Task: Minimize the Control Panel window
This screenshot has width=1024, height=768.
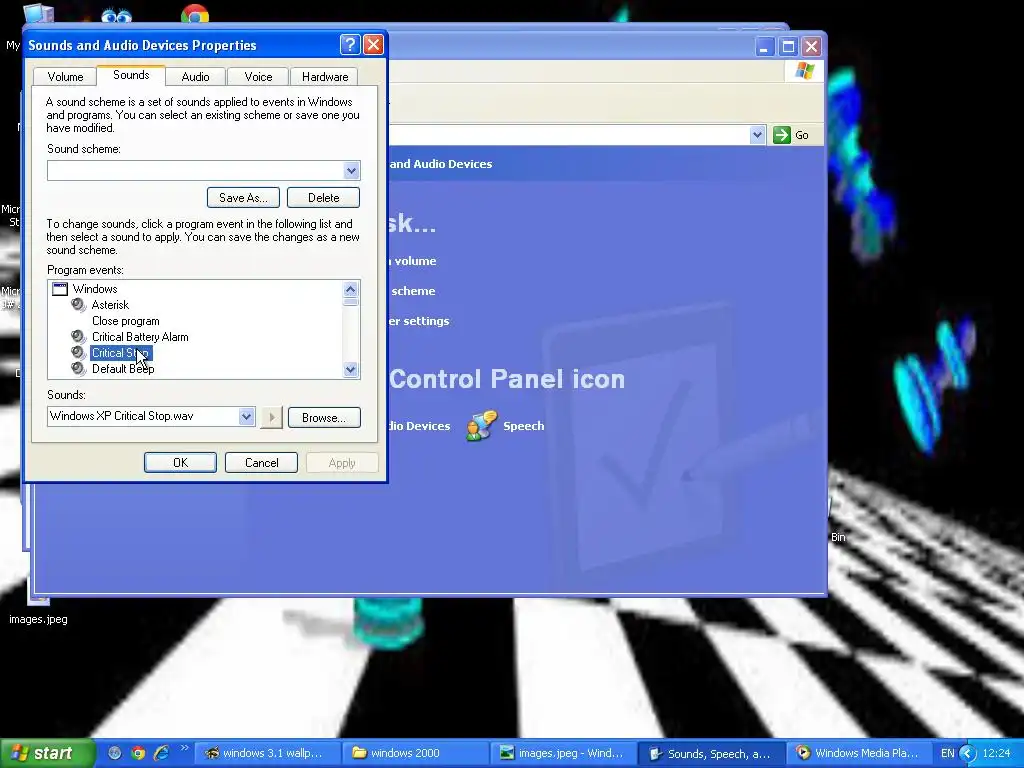Action: [765, 46]
